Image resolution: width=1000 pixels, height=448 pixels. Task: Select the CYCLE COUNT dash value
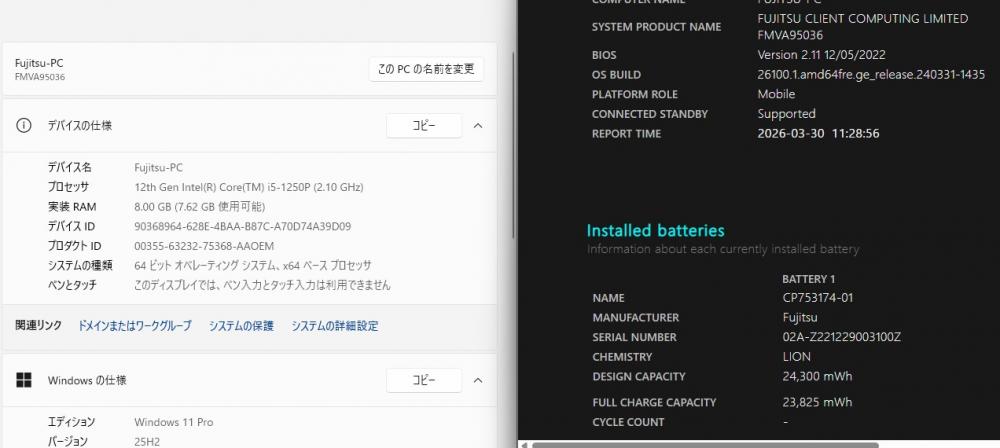pos(785,422)
